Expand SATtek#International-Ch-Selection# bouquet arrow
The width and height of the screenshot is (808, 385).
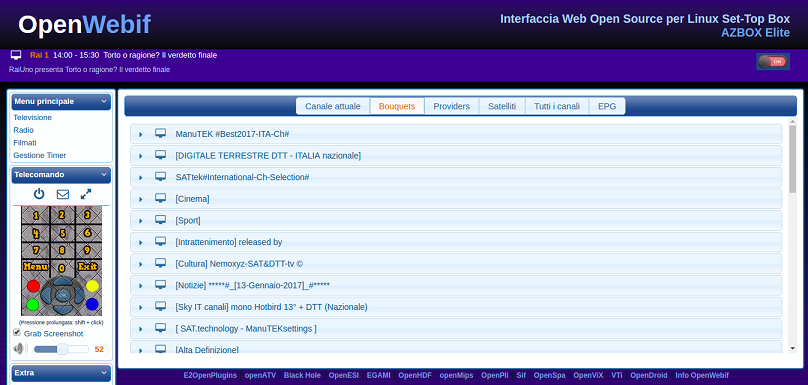tap(141, 177)
